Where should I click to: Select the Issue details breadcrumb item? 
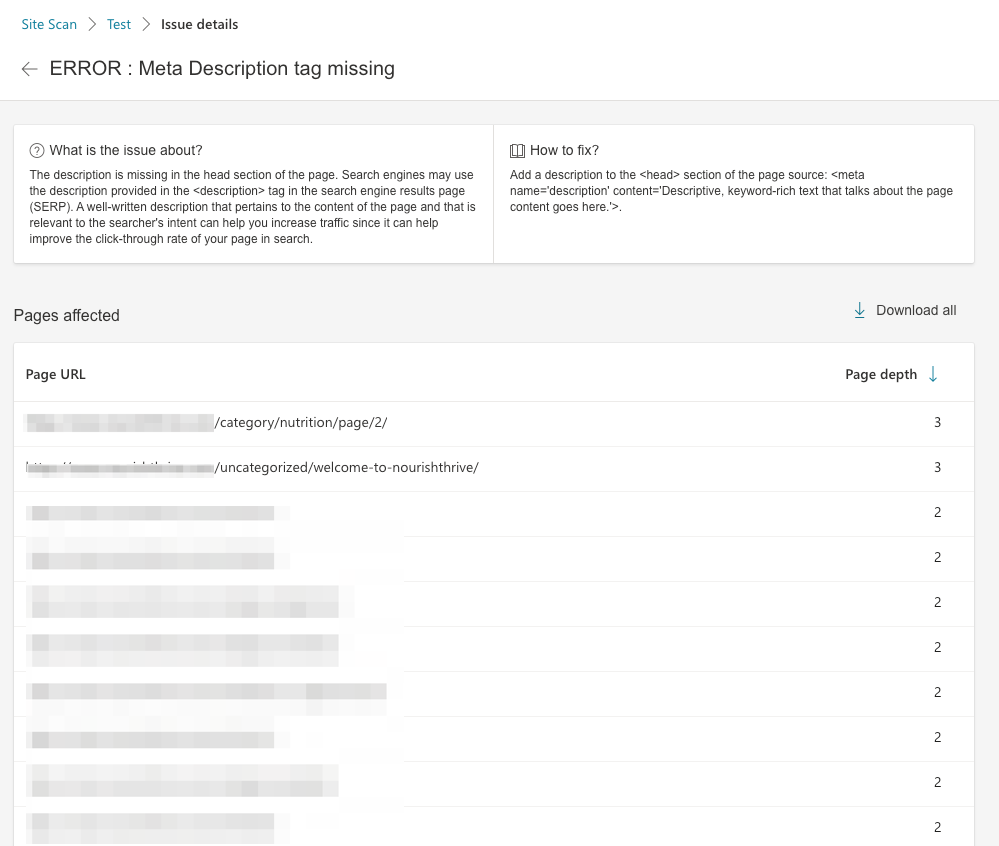pyautogui.click(x=199, y=24)
